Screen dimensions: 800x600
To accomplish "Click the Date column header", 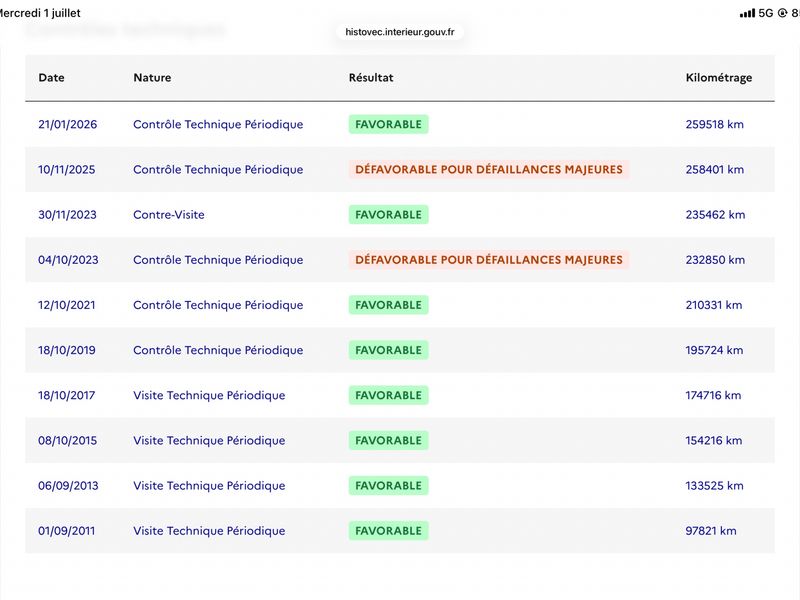I will click(52, 78).
